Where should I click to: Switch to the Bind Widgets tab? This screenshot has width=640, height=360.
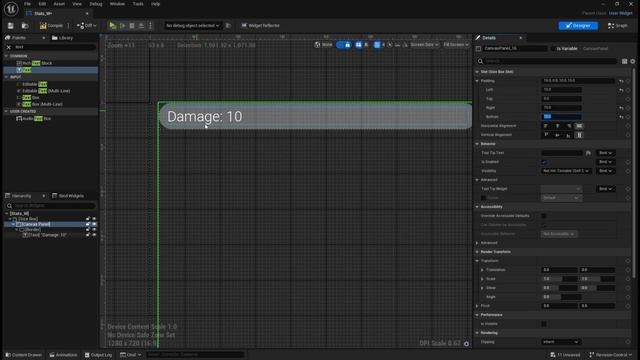[68, 196]
